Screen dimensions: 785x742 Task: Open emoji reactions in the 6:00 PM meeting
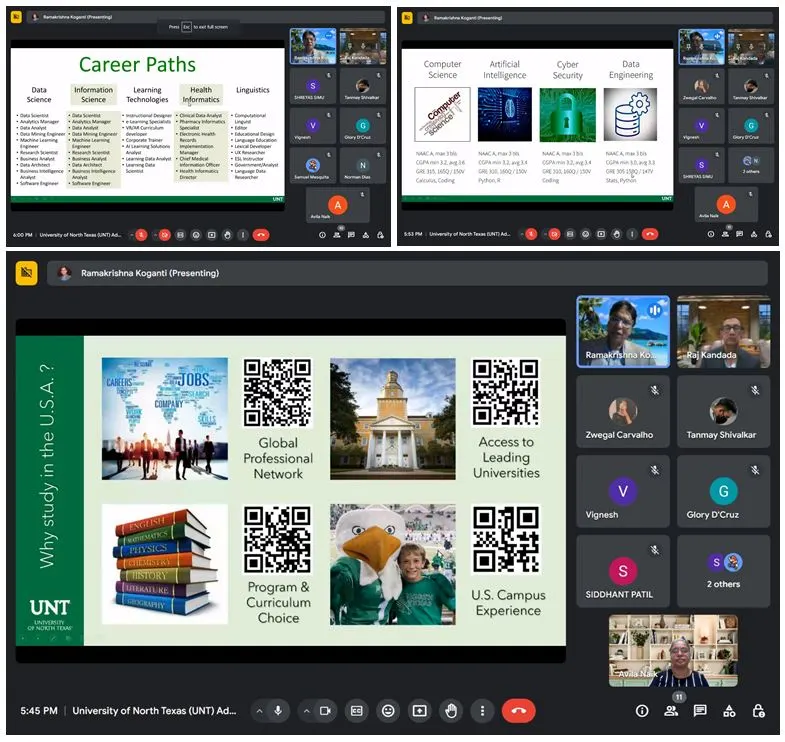pos(196,235)
